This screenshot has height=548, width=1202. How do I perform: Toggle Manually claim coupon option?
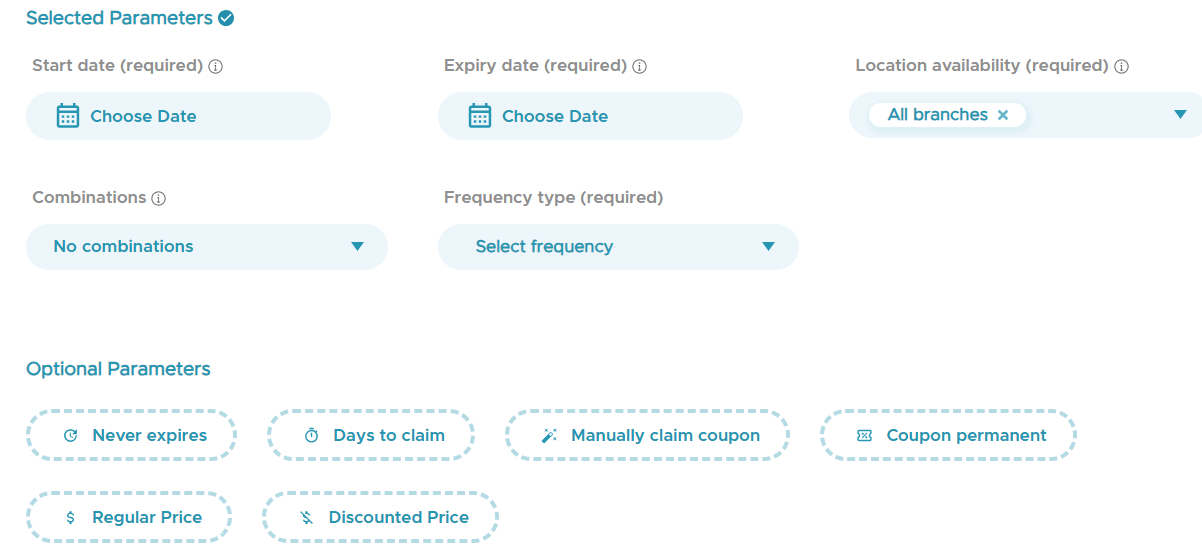648,435
